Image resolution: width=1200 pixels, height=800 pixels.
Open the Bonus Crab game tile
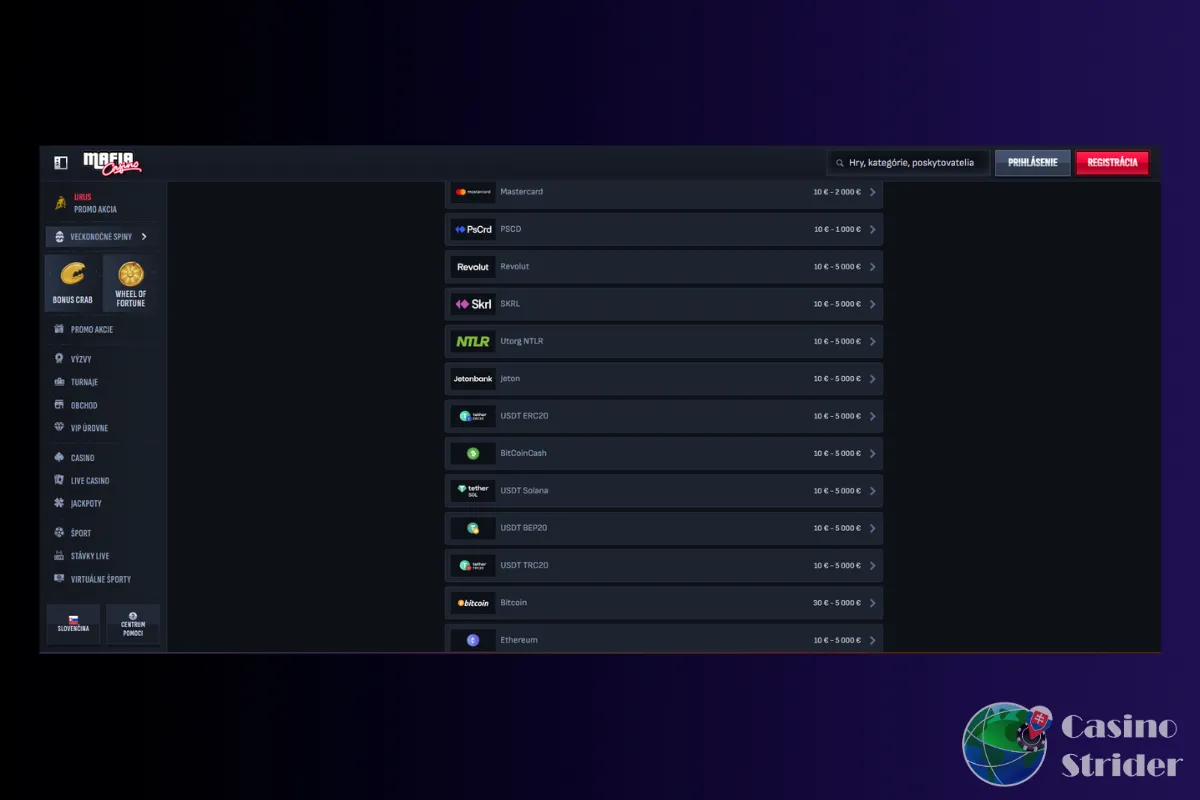72,282
